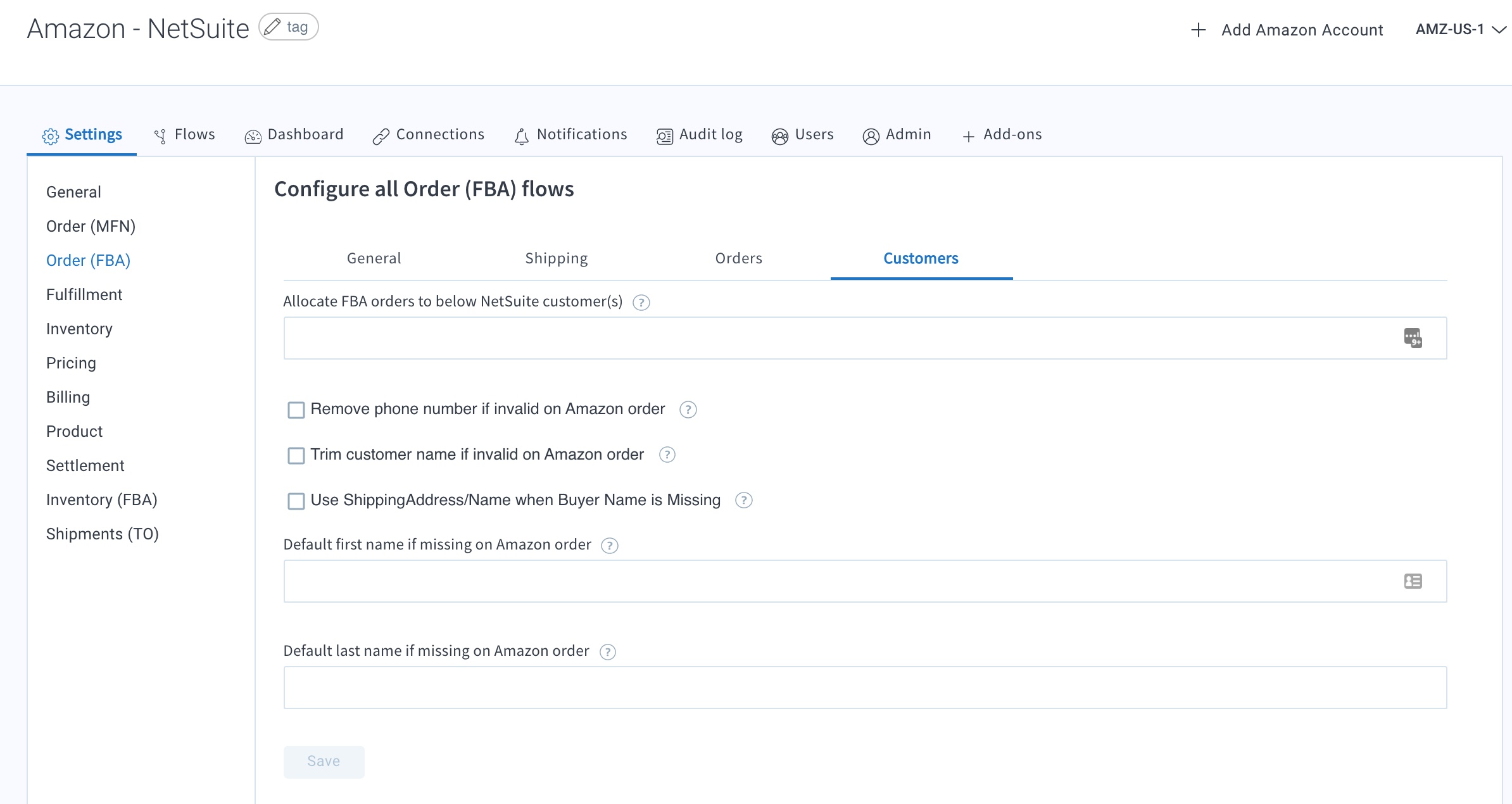Open Billing settings in the sidebar
The image size is (1512, 804).
click(68, 397)
